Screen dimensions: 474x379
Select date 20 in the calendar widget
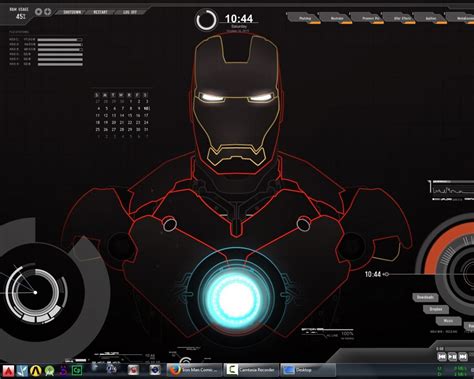(x=114, y=122)
